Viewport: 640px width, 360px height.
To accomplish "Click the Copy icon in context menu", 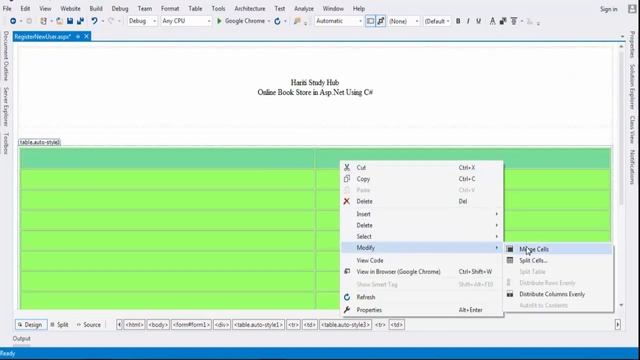I will 347,179.
